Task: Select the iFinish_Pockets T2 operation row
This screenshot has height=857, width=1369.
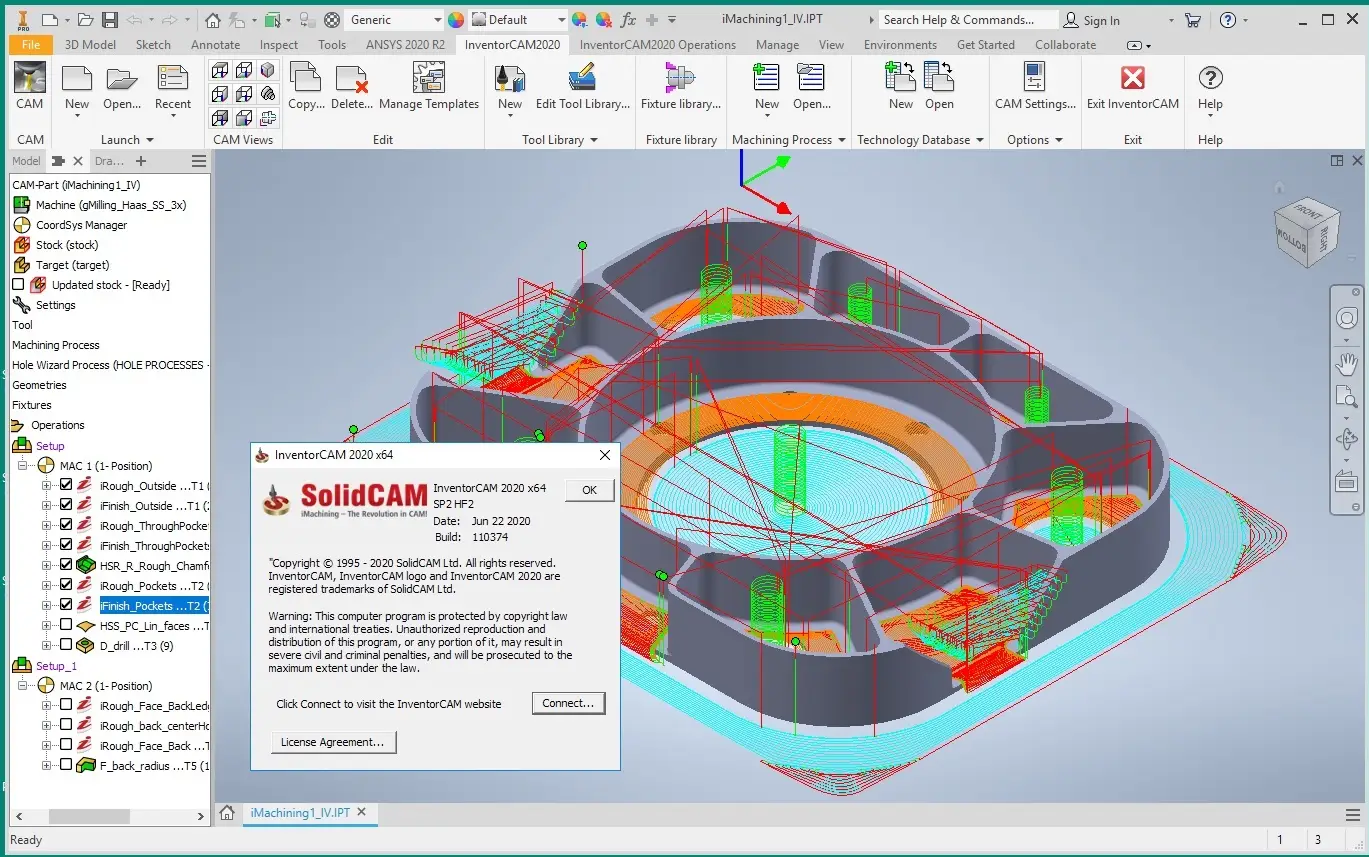Action: (154, 605)
